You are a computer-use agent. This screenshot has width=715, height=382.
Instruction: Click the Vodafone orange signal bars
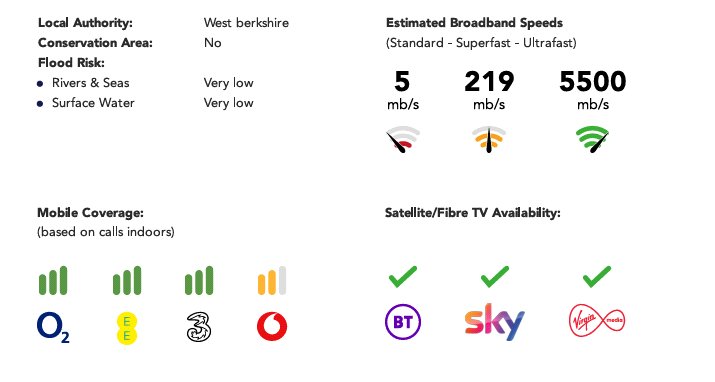(x=272, y=280)
